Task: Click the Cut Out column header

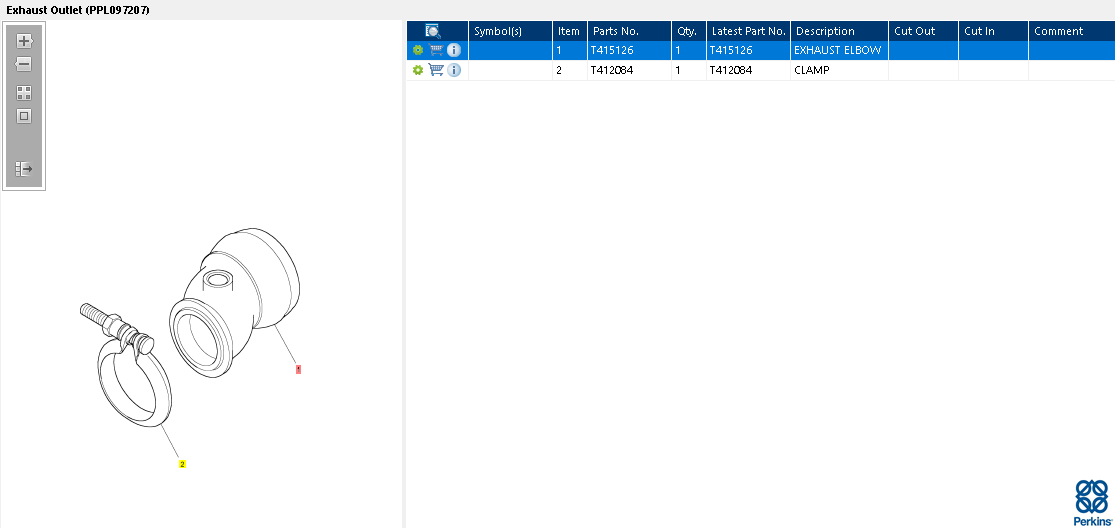Action: click(923, 31)
